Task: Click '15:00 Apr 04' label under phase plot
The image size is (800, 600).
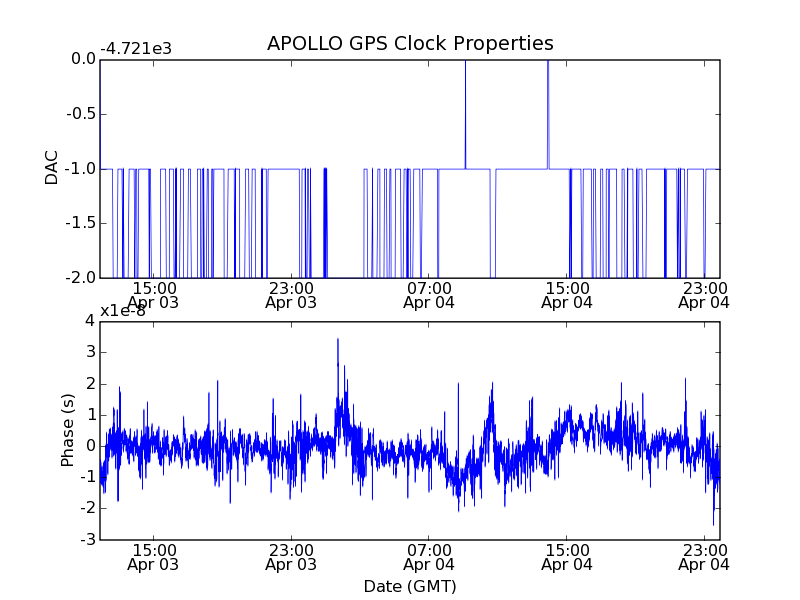Action: click(567, 557)
